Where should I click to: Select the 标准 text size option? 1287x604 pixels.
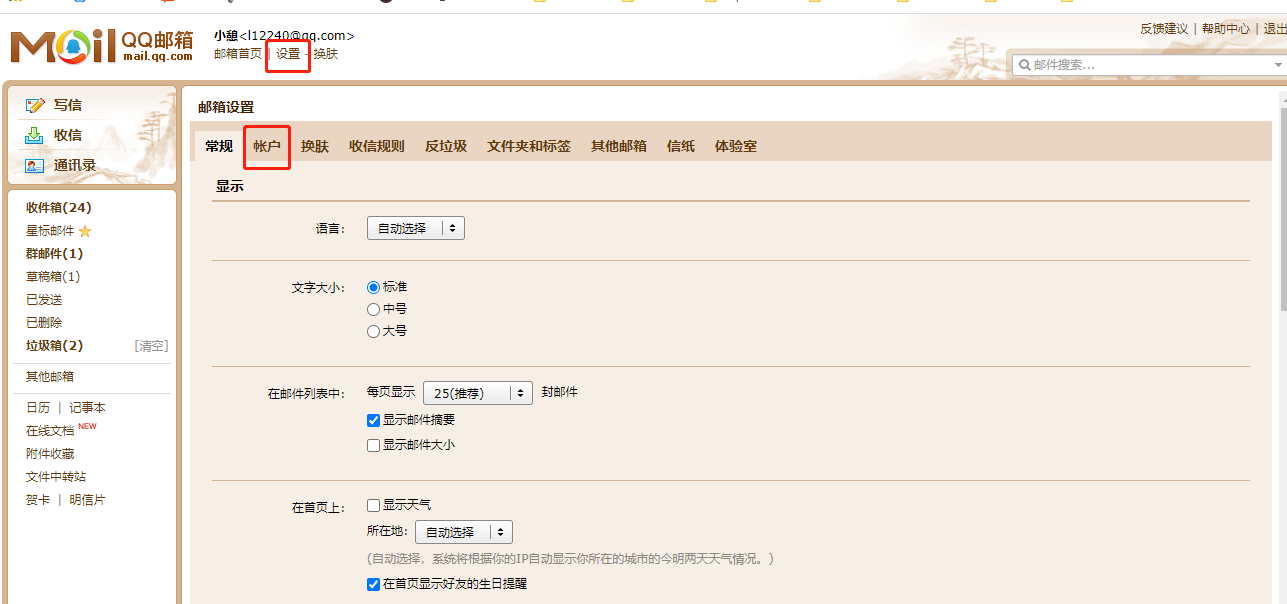click(374, 287)
